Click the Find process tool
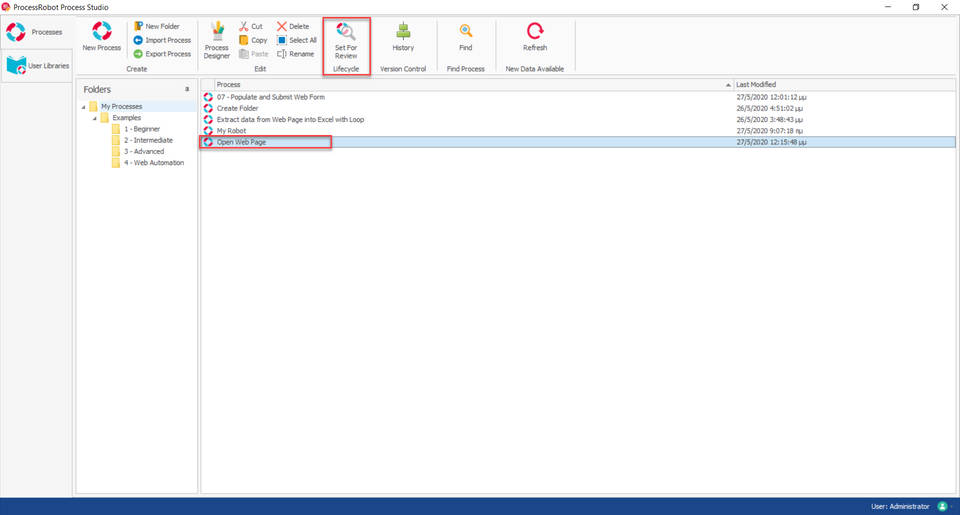This screenshot has width=960, height=515. click(465, 37)
